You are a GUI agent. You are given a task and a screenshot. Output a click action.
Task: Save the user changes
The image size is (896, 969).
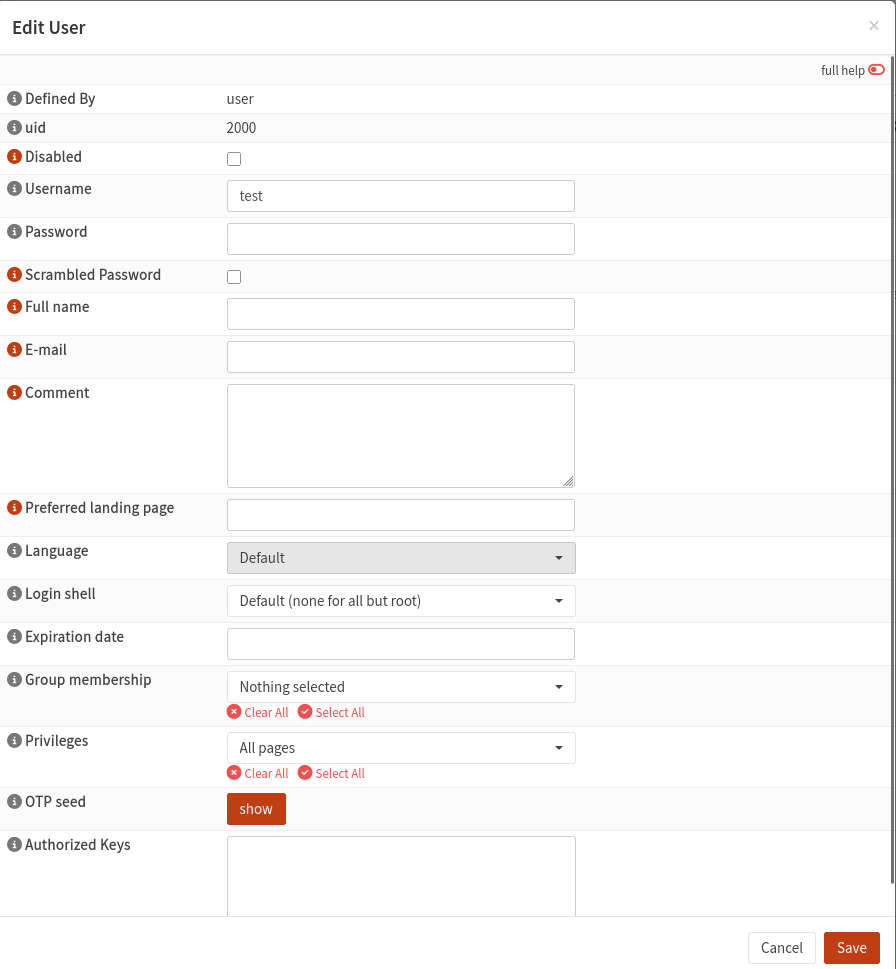pos(851,947)
